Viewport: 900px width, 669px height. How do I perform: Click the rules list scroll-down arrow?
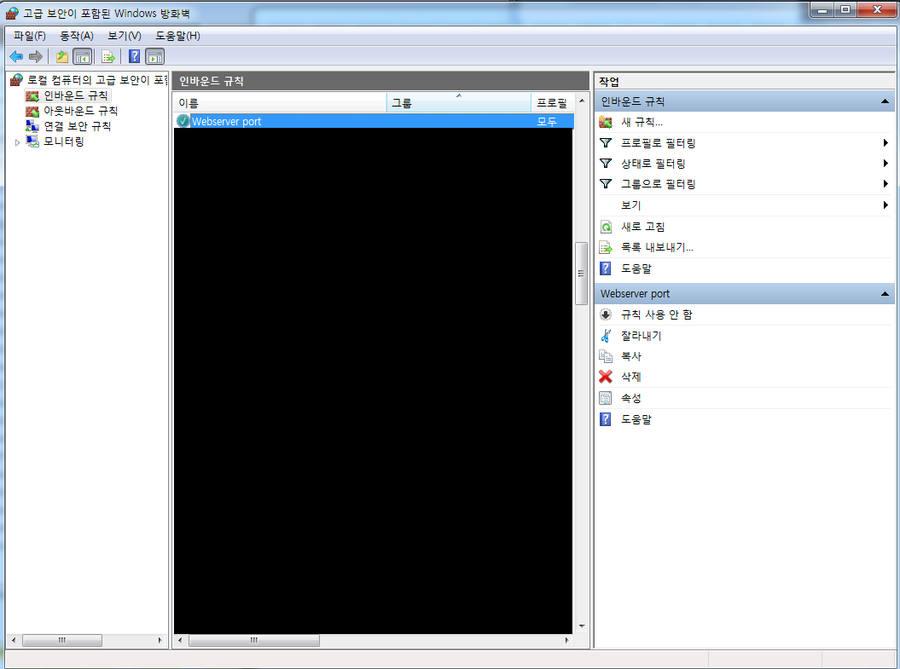pyautogui.click(x=581, y=627)
